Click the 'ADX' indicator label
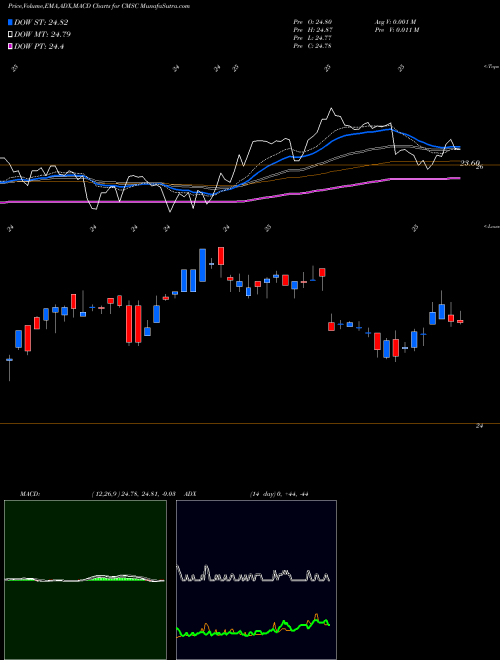The image size is (500, 660). (x=190, y=494)
